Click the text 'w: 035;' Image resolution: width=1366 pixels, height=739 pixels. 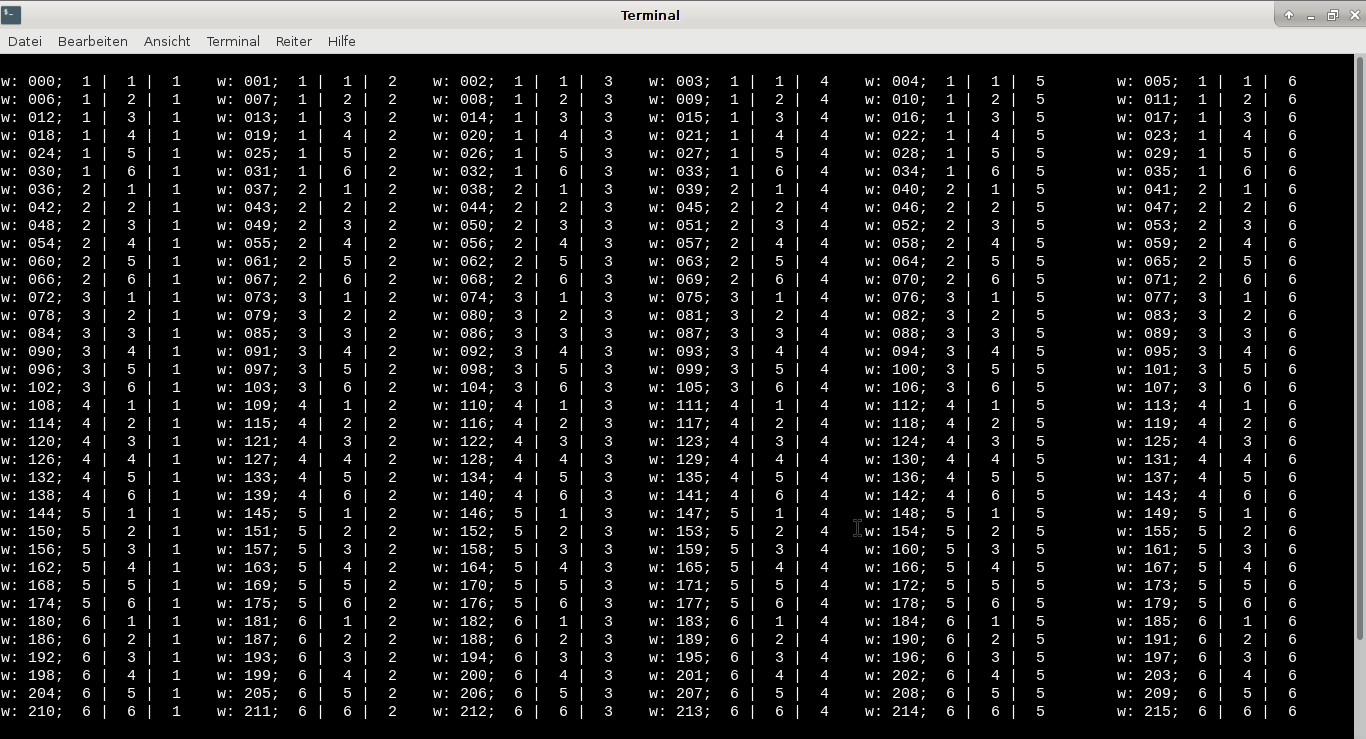(1147, 171)
